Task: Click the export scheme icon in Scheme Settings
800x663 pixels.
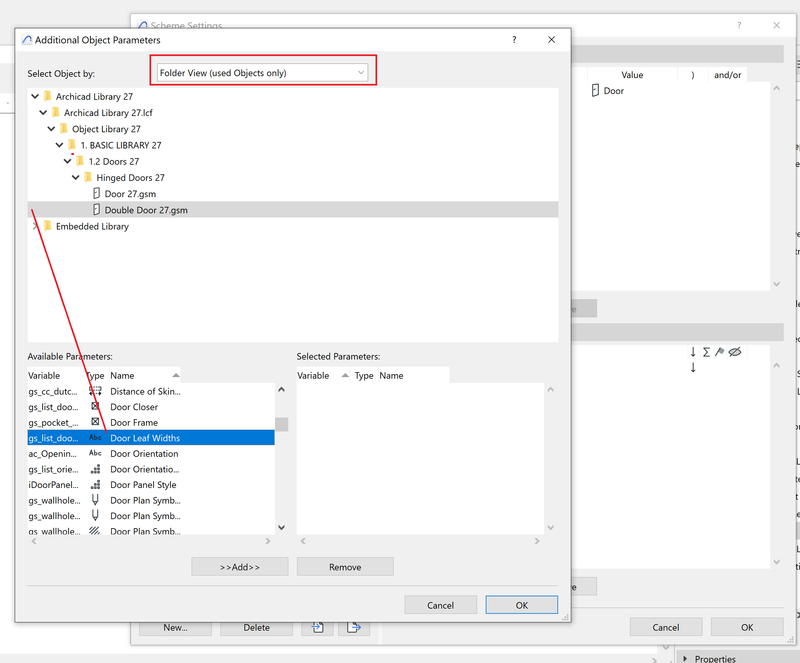Action: point(354,627)
